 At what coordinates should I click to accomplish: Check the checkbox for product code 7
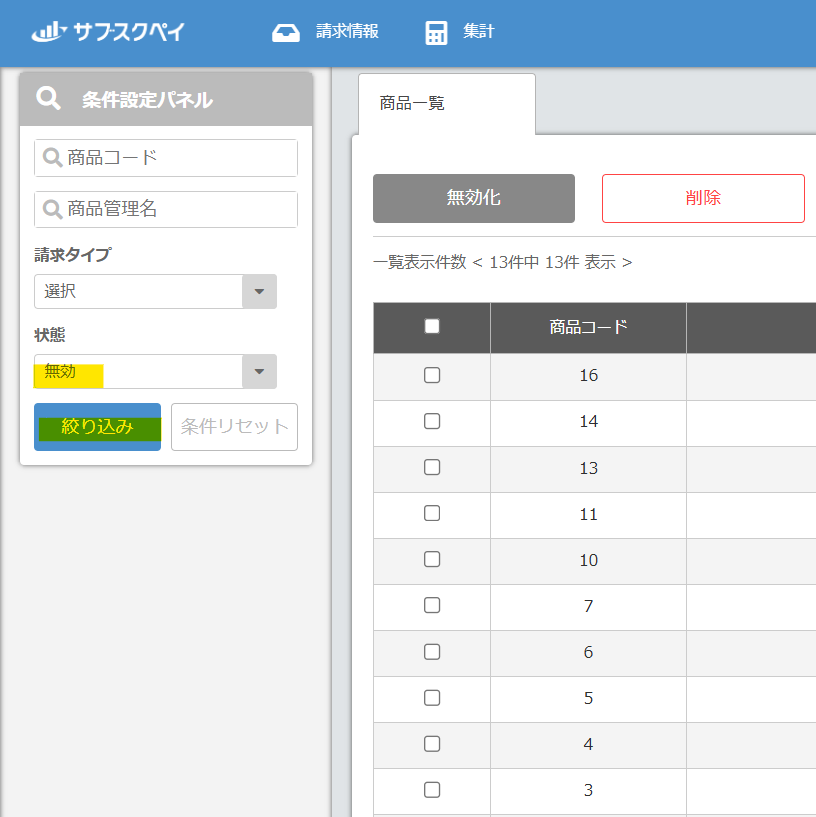point(431,605)
